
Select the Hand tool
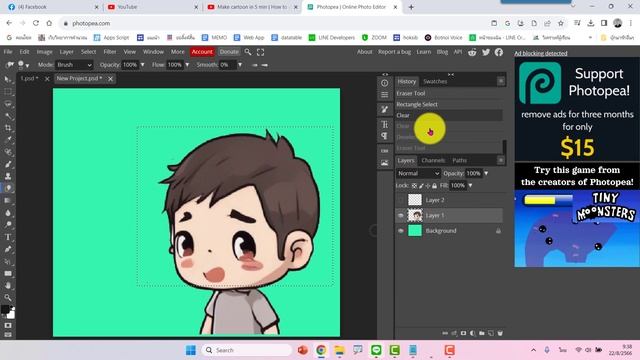coord(8,285)
